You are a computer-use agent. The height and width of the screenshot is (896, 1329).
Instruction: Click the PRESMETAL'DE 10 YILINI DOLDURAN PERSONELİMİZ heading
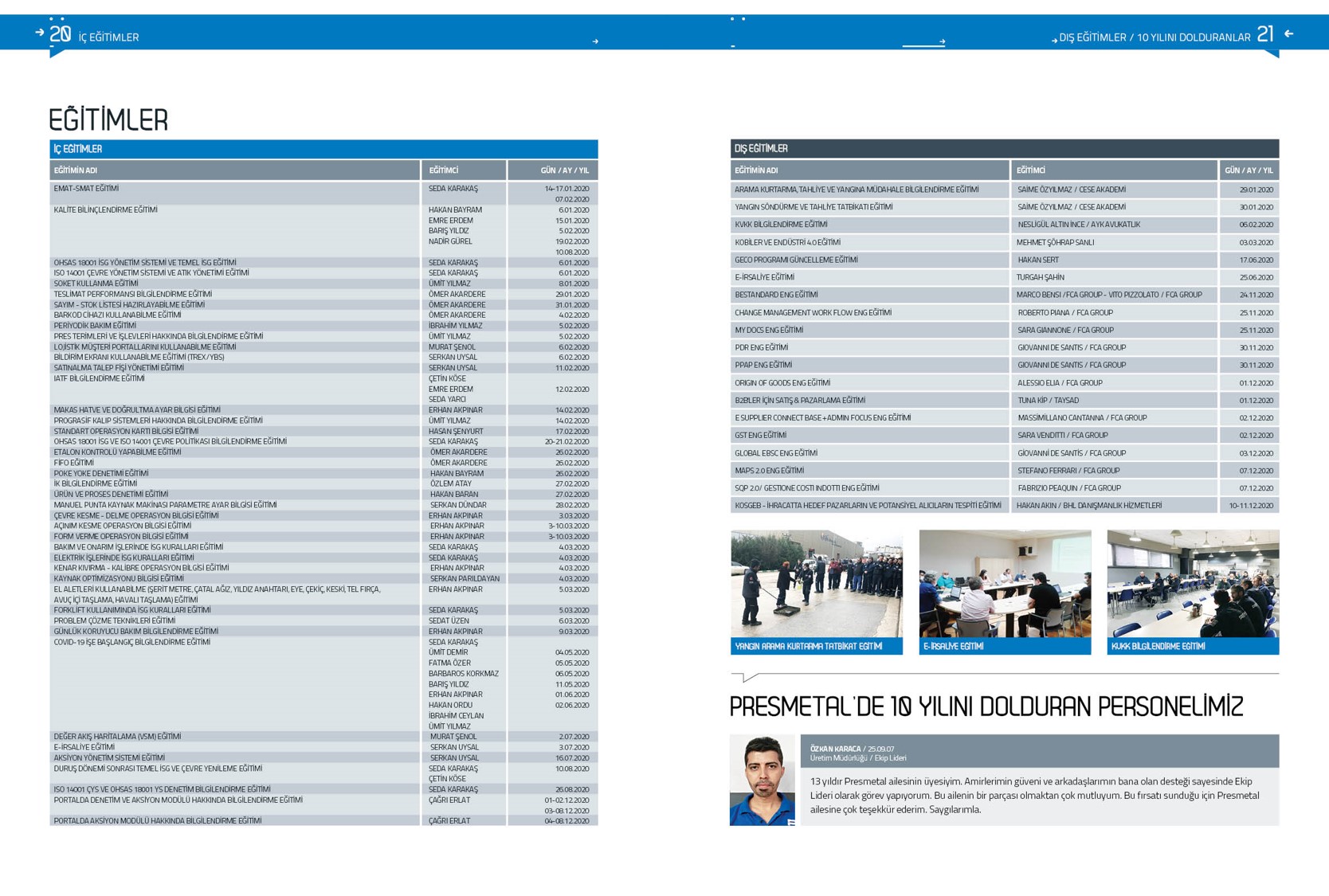click(x=986, y=706)
